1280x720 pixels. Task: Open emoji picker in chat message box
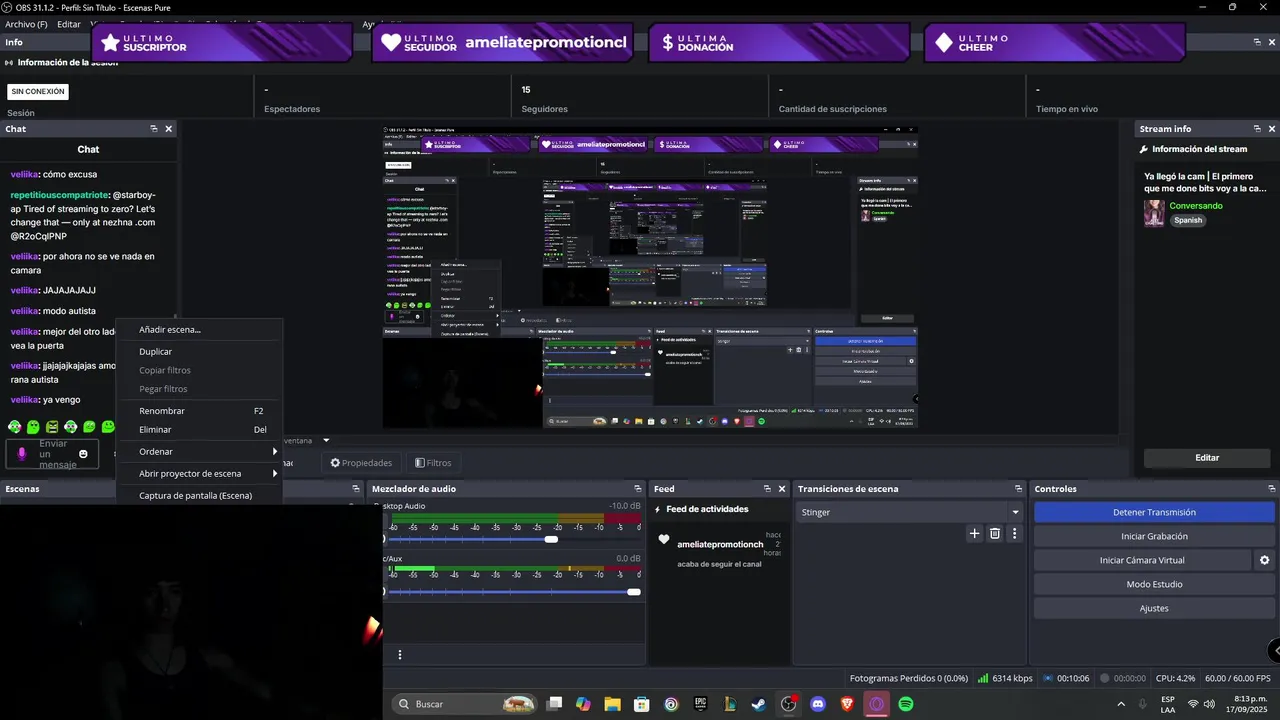[83, 454]
